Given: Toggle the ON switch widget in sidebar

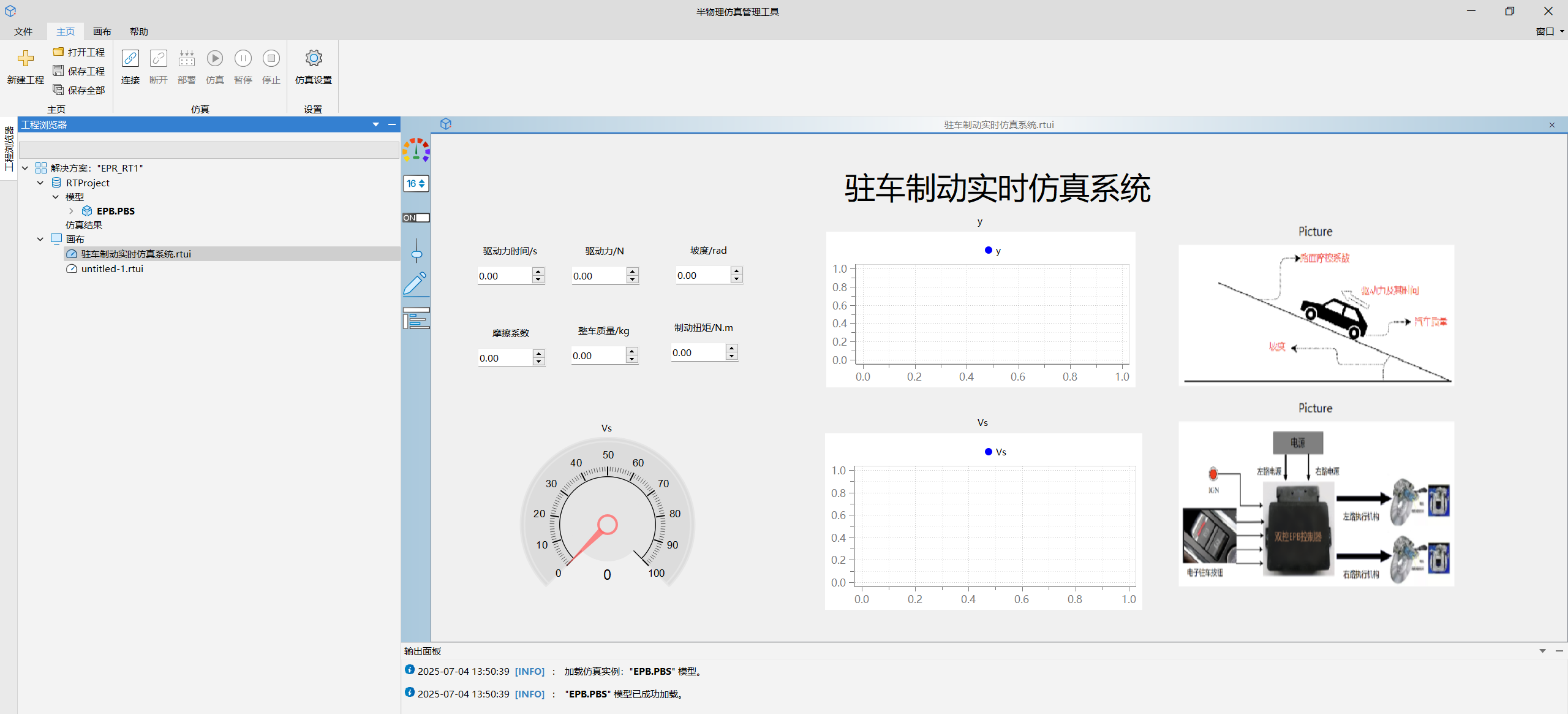Looking at the screenshot, I should click(x=417, y=218).
